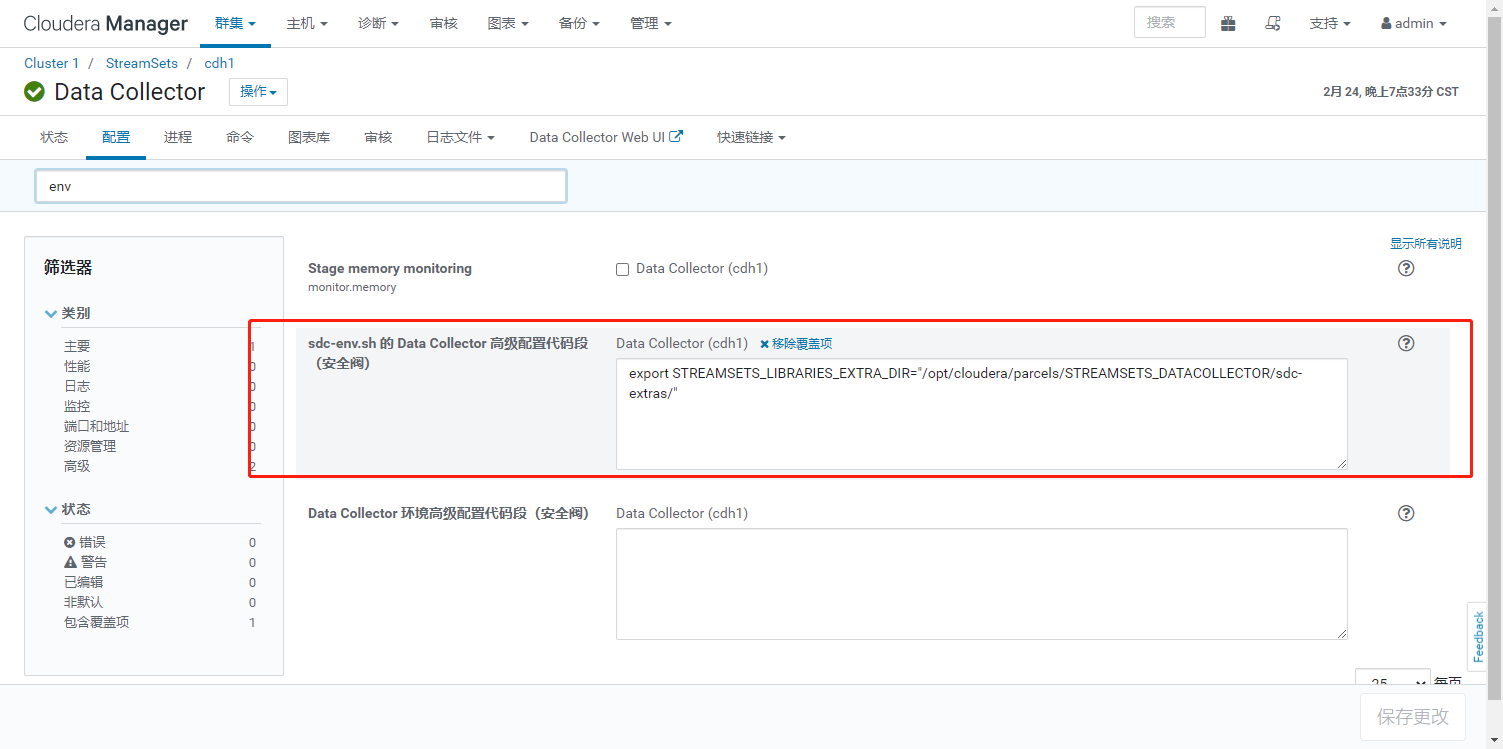Filter by 已编辑 status

click(83, 582)
